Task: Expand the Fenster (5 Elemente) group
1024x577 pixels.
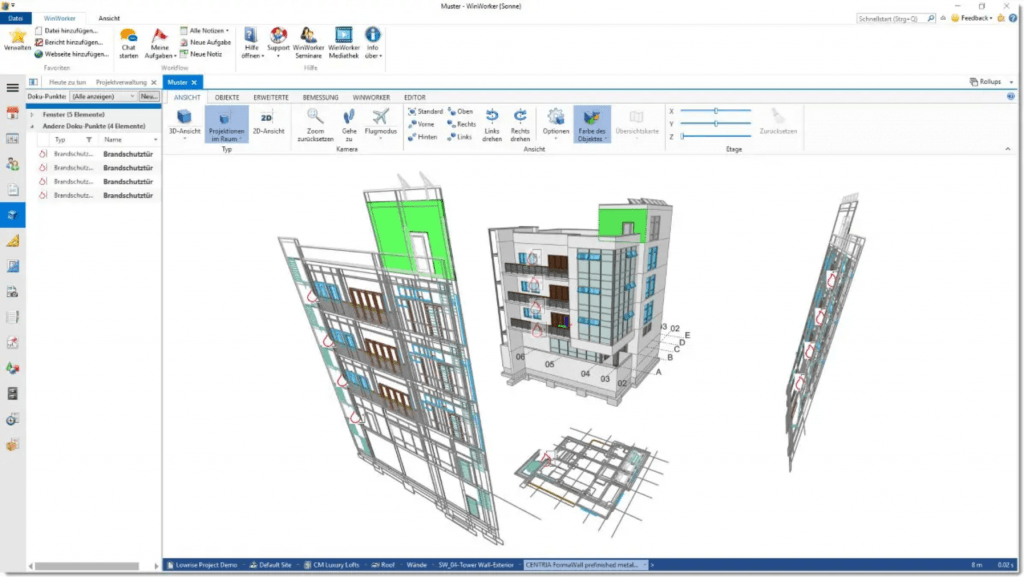Action: tap(32, 115)
